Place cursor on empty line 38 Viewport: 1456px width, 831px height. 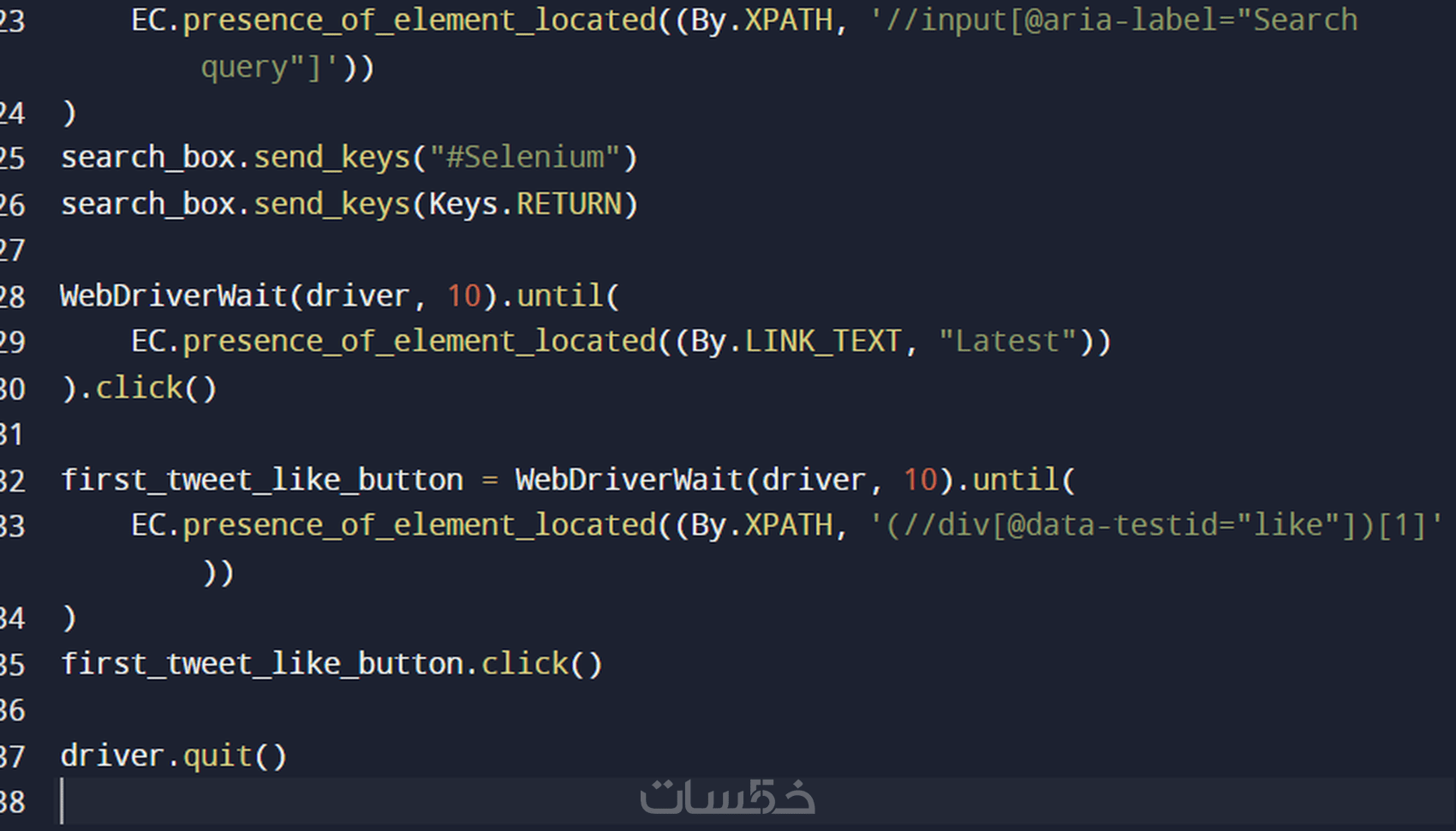(343, 802)
